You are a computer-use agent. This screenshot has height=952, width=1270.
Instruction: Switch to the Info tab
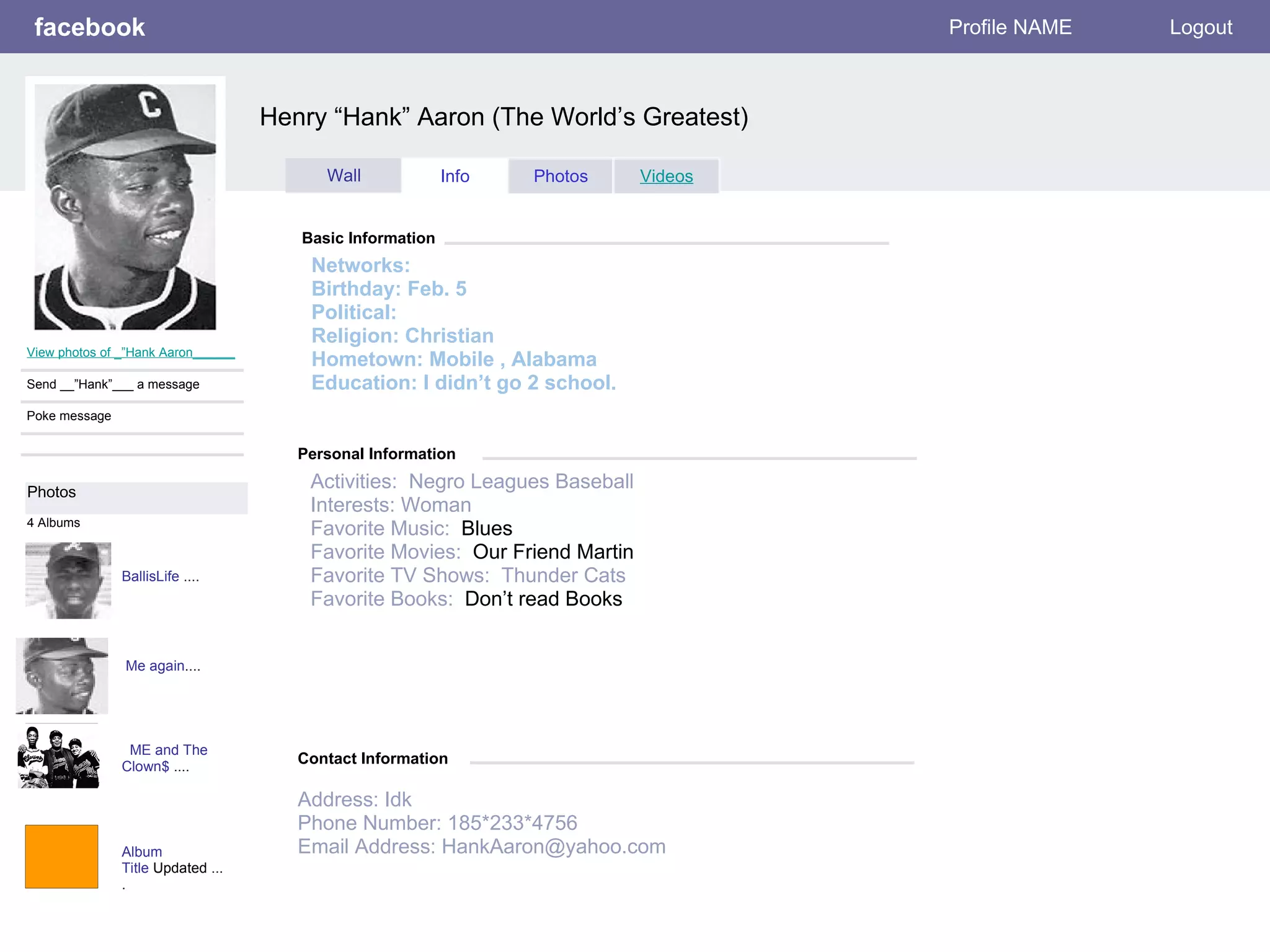tap(455, 177)
